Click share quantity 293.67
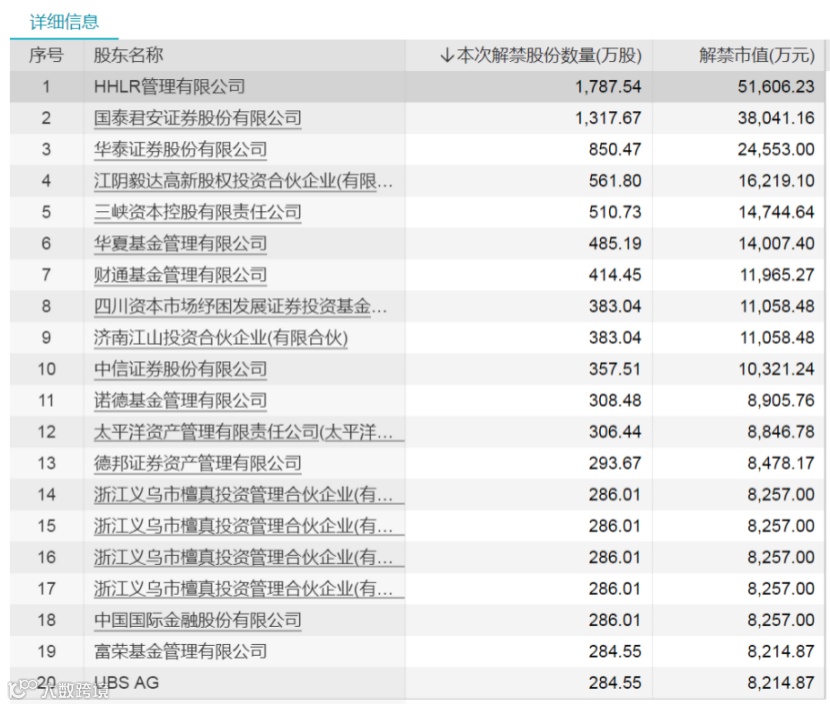Image resolution: width=830 pixels, height=706 pixels. 615,463
